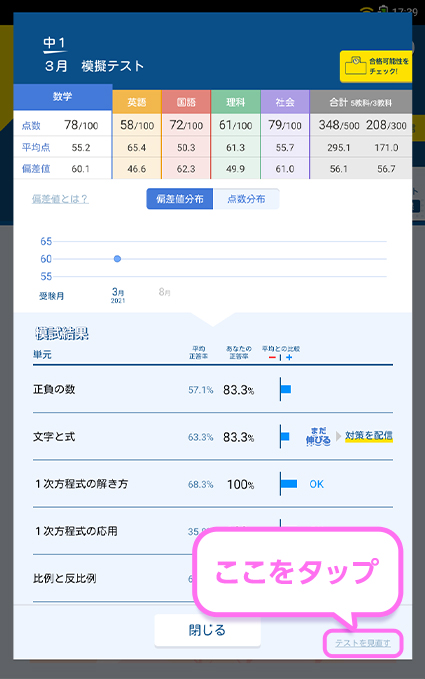Click the 閉じる button

pos(208,630)
